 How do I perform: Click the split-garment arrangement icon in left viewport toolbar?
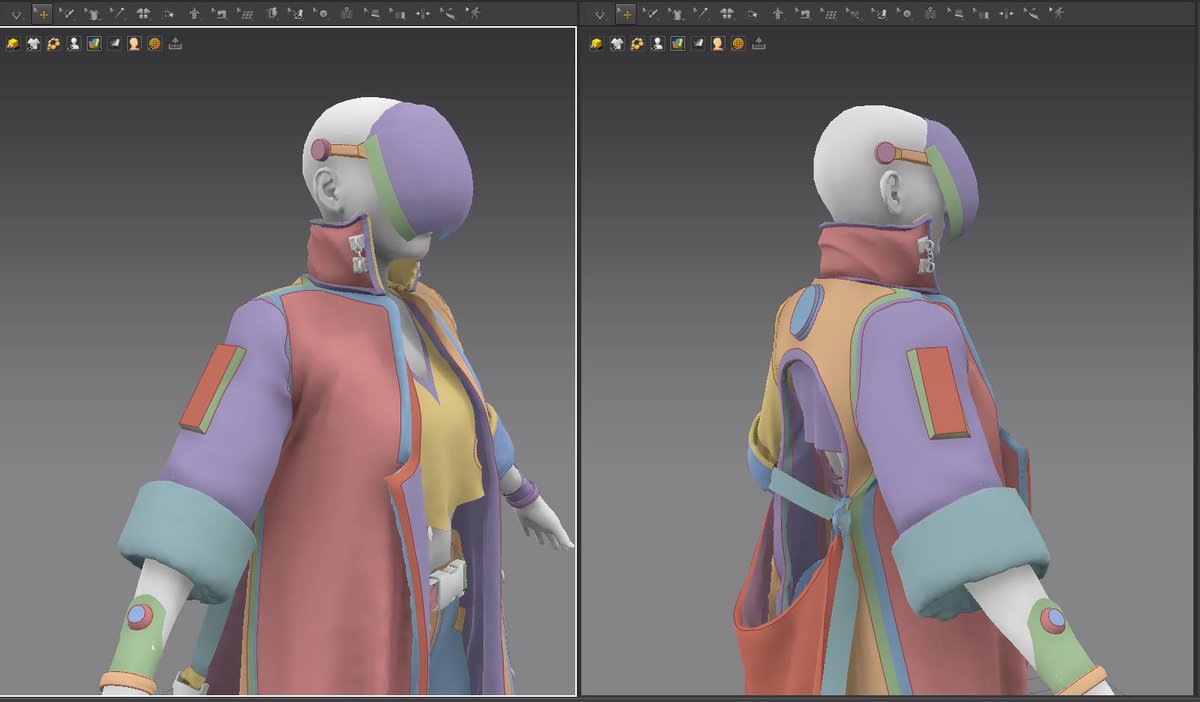pyautogui.click(x=143, y=14)
